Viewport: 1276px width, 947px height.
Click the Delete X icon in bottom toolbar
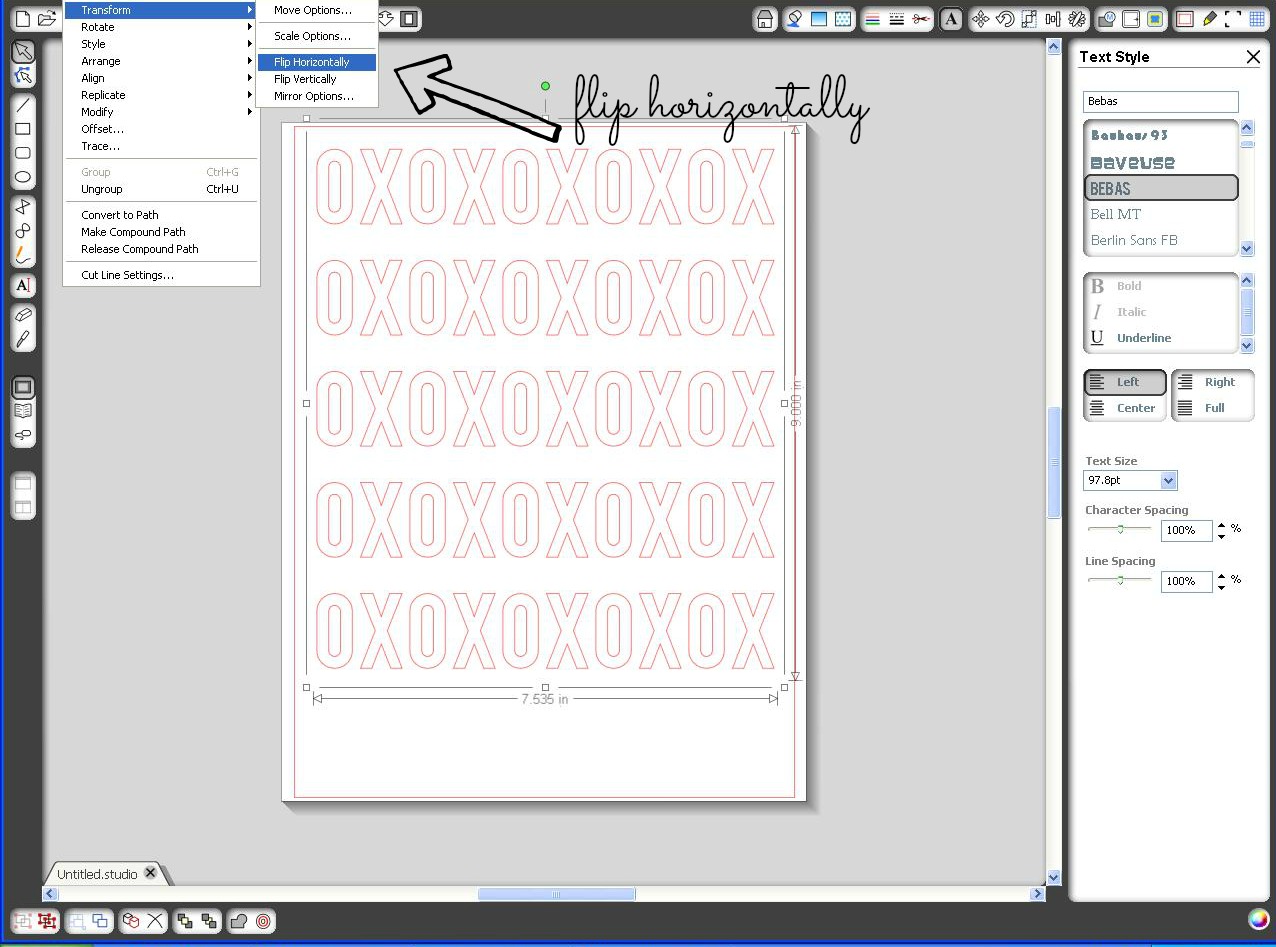pyautogui.click(x=155, y=921)
